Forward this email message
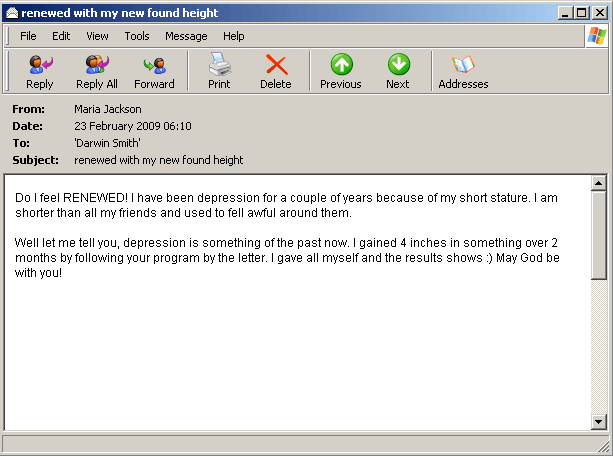The image size is (613, 456). (x=154, y=72)
